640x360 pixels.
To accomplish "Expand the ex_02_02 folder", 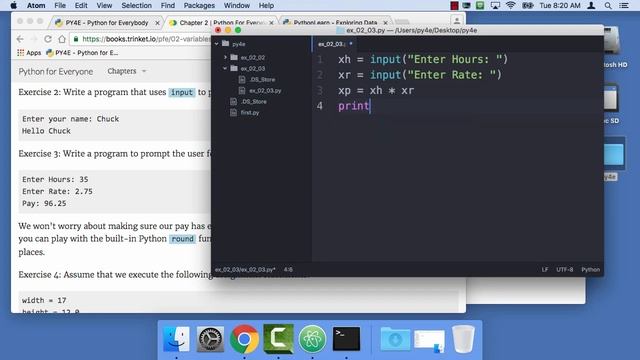I will click(225, 57).
